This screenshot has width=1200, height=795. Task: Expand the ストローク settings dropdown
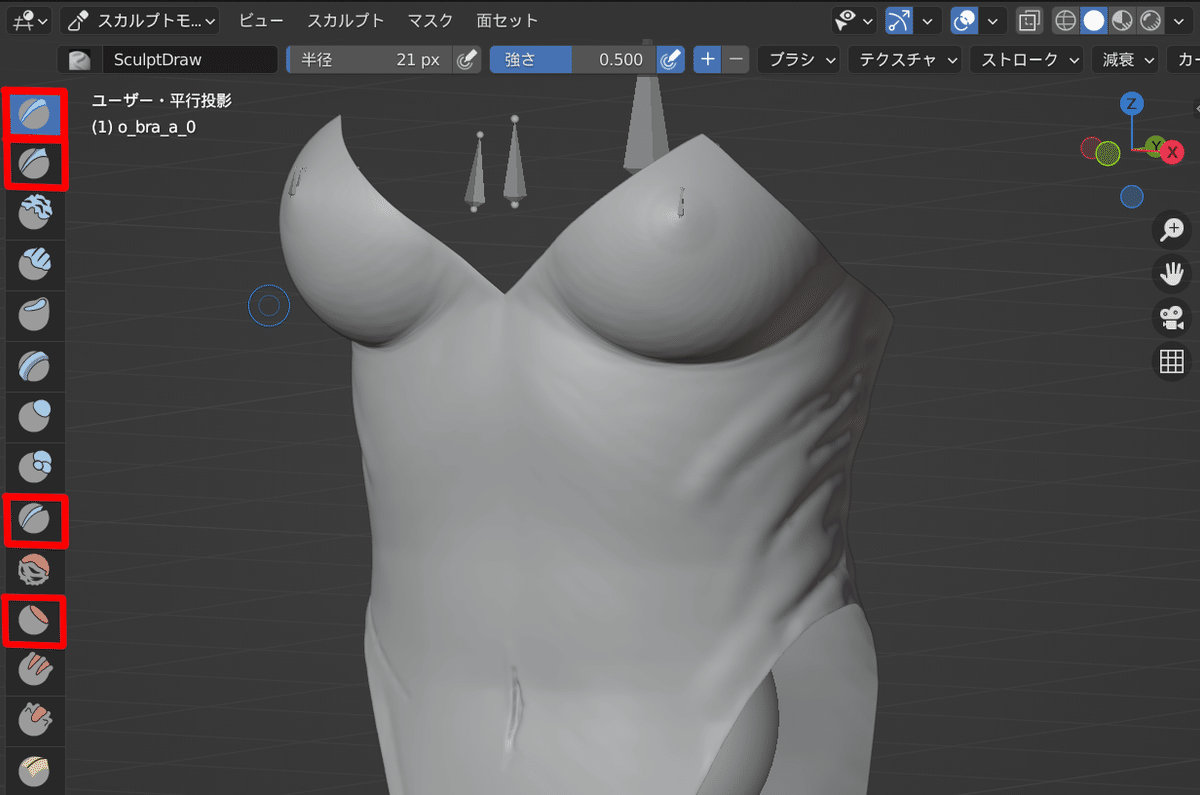pos(1026,60)
